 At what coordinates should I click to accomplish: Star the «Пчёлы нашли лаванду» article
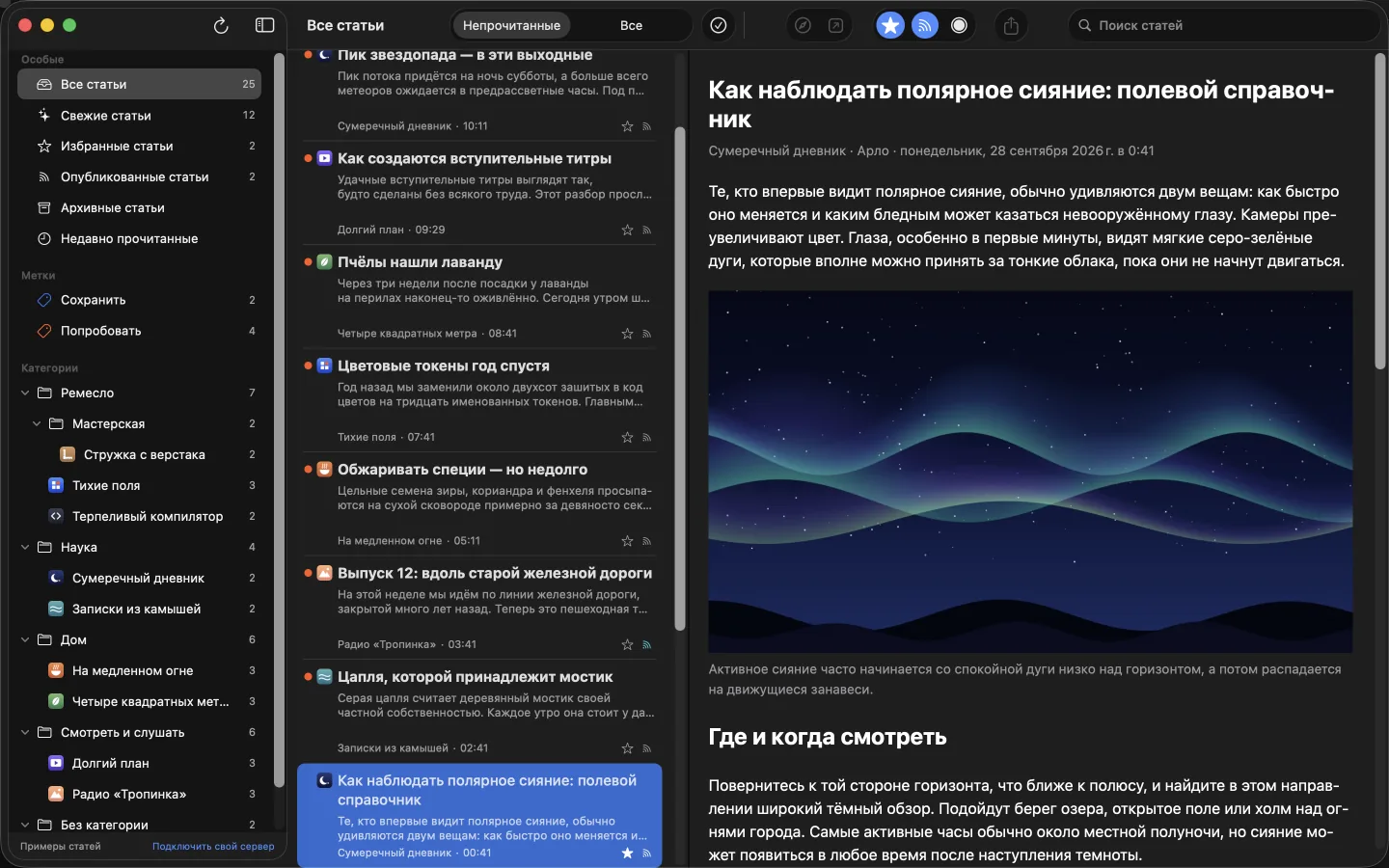point(627,334)
